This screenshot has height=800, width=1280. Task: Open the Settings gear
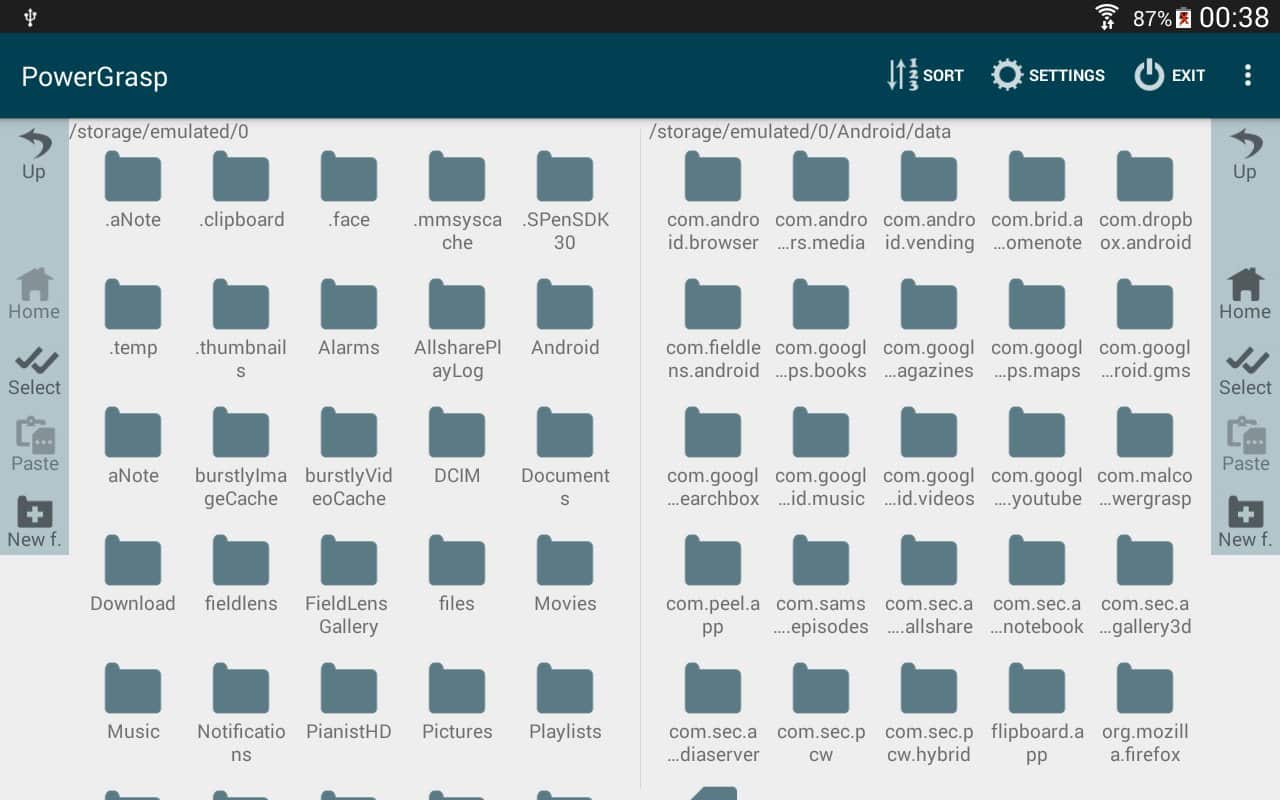click(x=1047, y=76)
